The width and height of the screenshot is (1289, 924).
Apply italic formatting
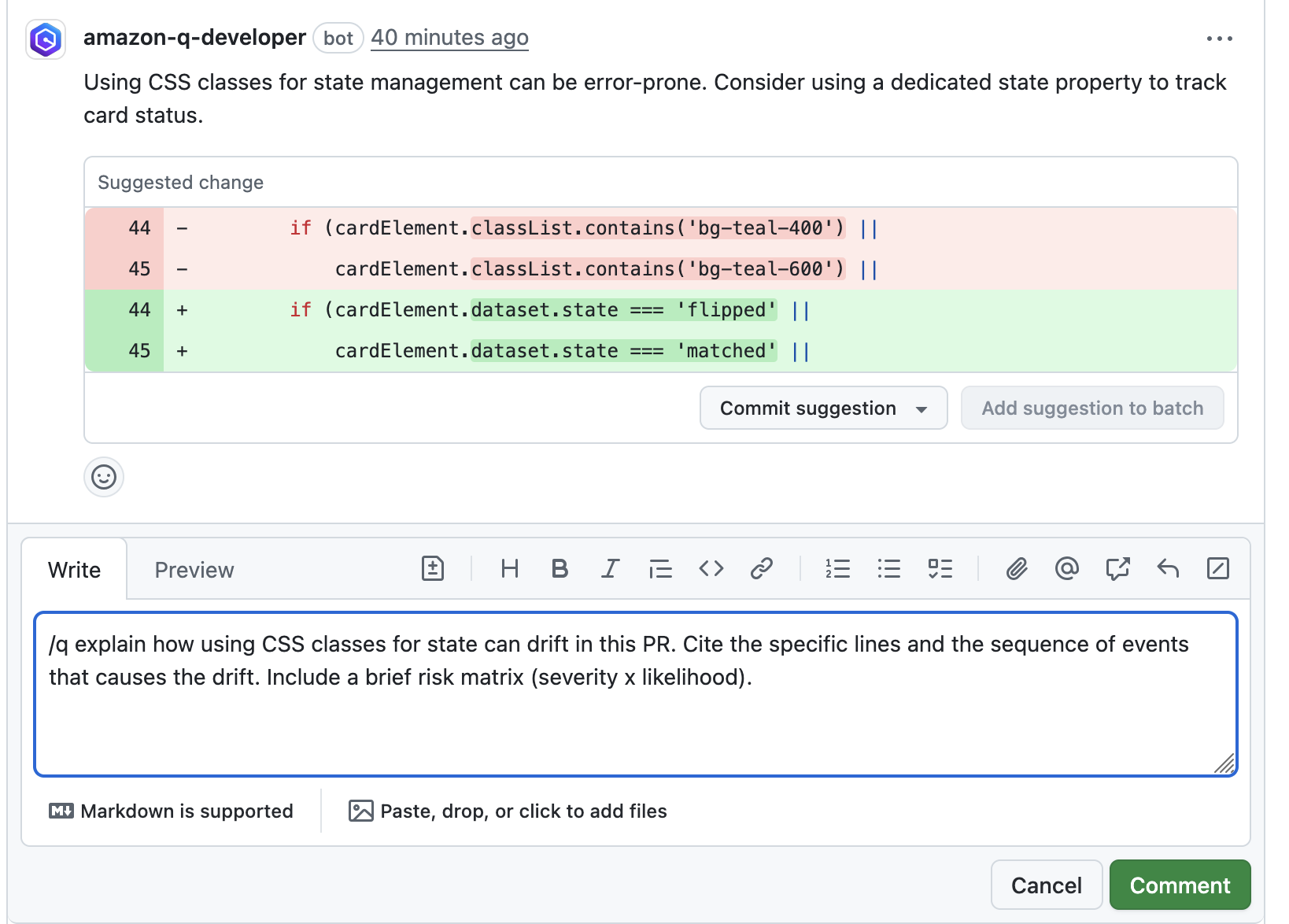tap(610, 568)
